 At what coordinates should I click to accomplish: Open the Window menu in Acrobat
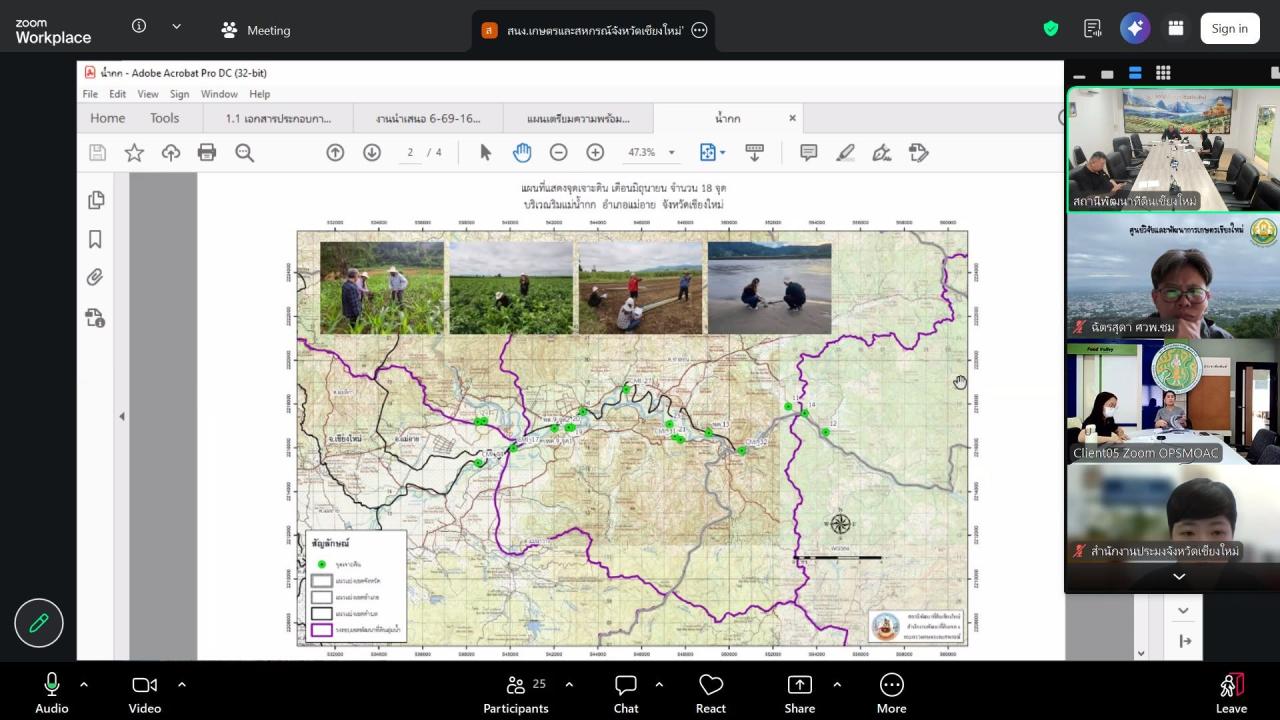pos(219,94)
